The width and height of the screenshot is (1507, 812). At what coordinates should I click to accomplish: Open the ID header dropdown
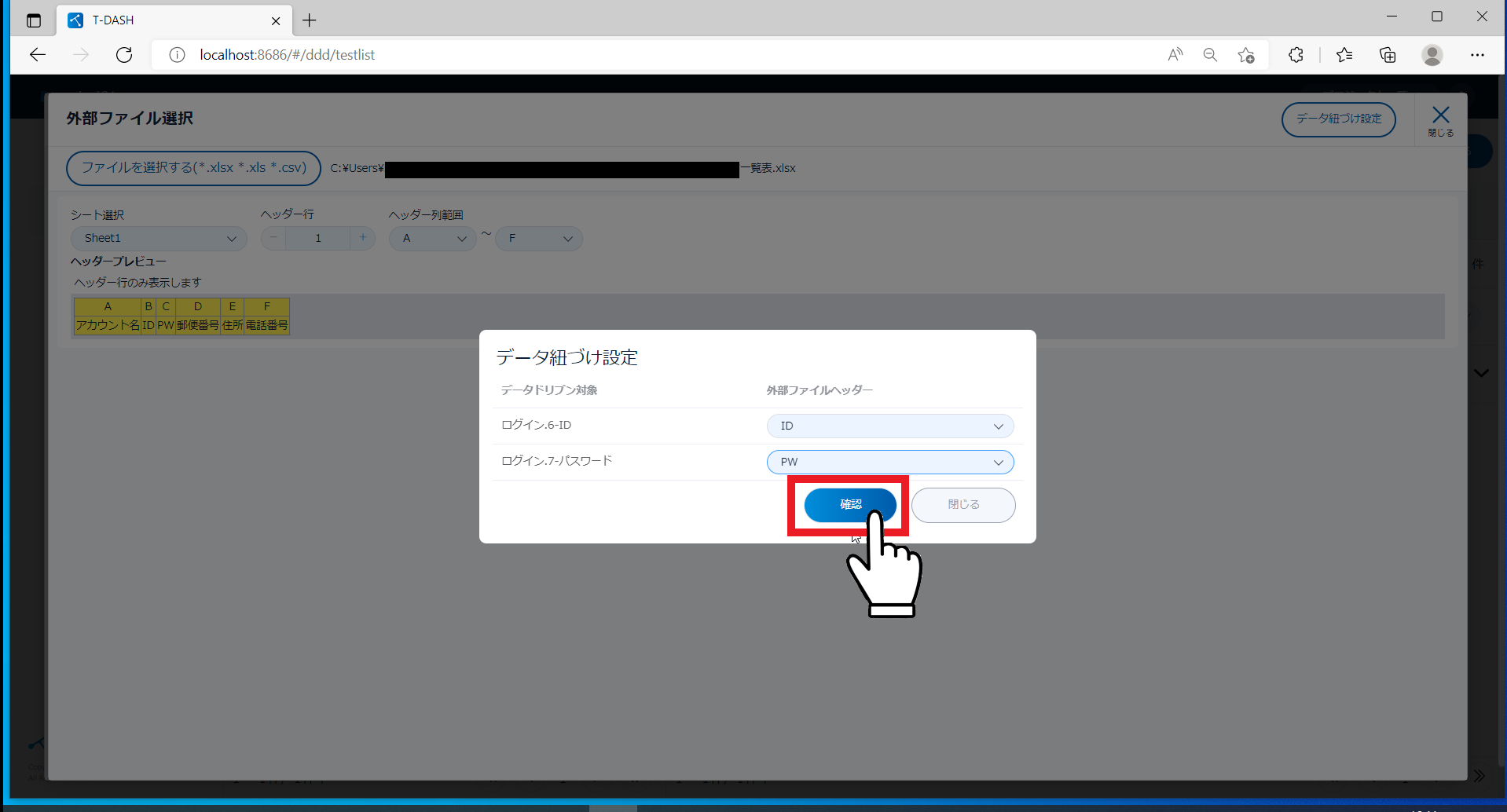click(889, 426)
